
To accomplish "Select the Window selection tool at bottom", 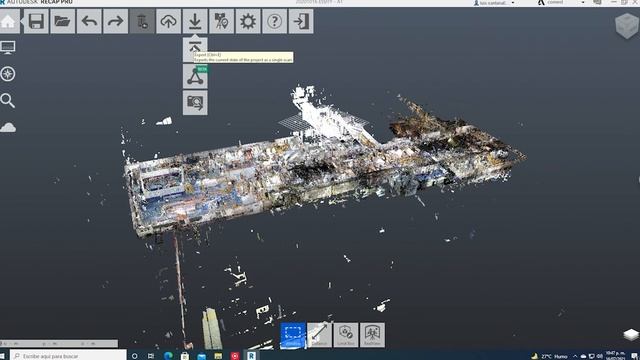I will [293, 335].
